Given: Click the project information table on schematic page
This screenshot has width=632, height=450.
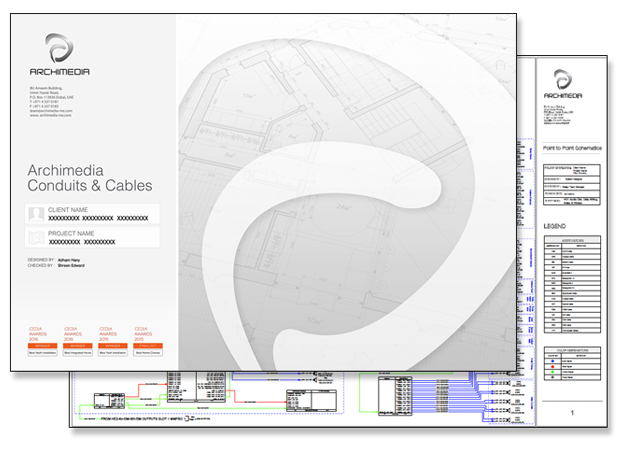Looking at the screenshot, I should pyautogui.click(x=572, y=185).
